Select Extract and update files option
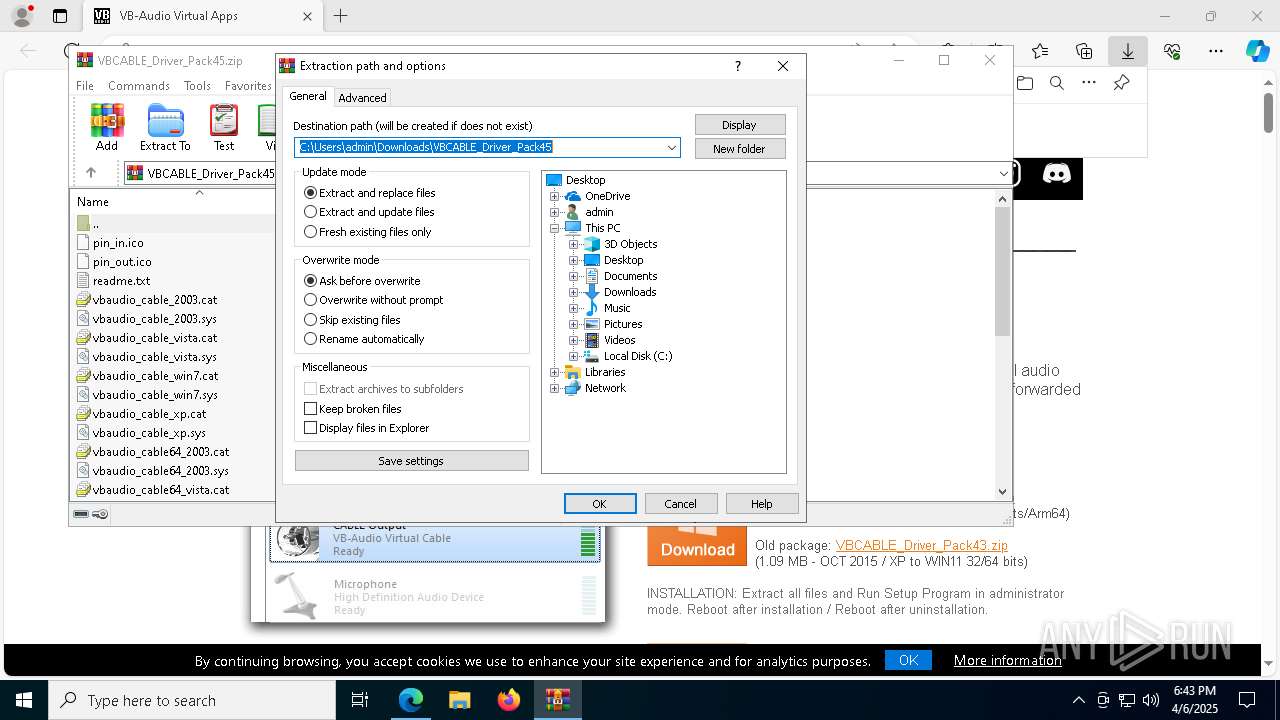Image resolution: width=1280 pixels, height=720 pixels. tap(369, 212)
